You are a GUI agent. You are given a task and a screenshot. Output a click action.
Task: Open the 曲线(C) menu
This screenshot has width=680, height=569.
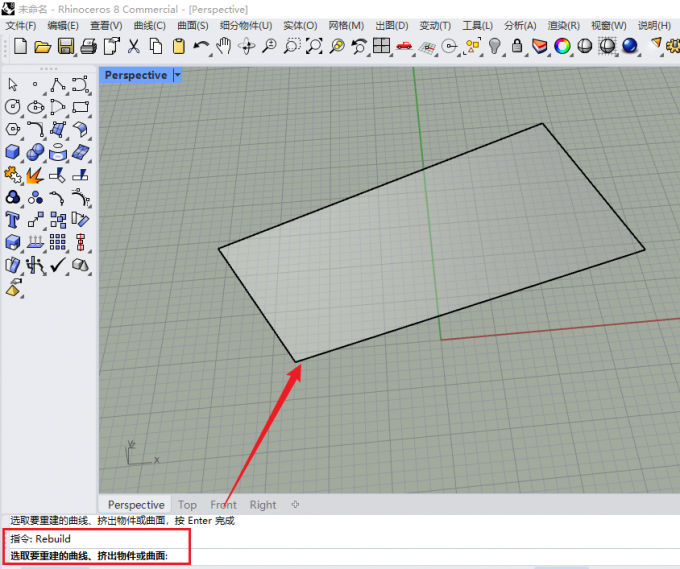[x=150, y=26]
